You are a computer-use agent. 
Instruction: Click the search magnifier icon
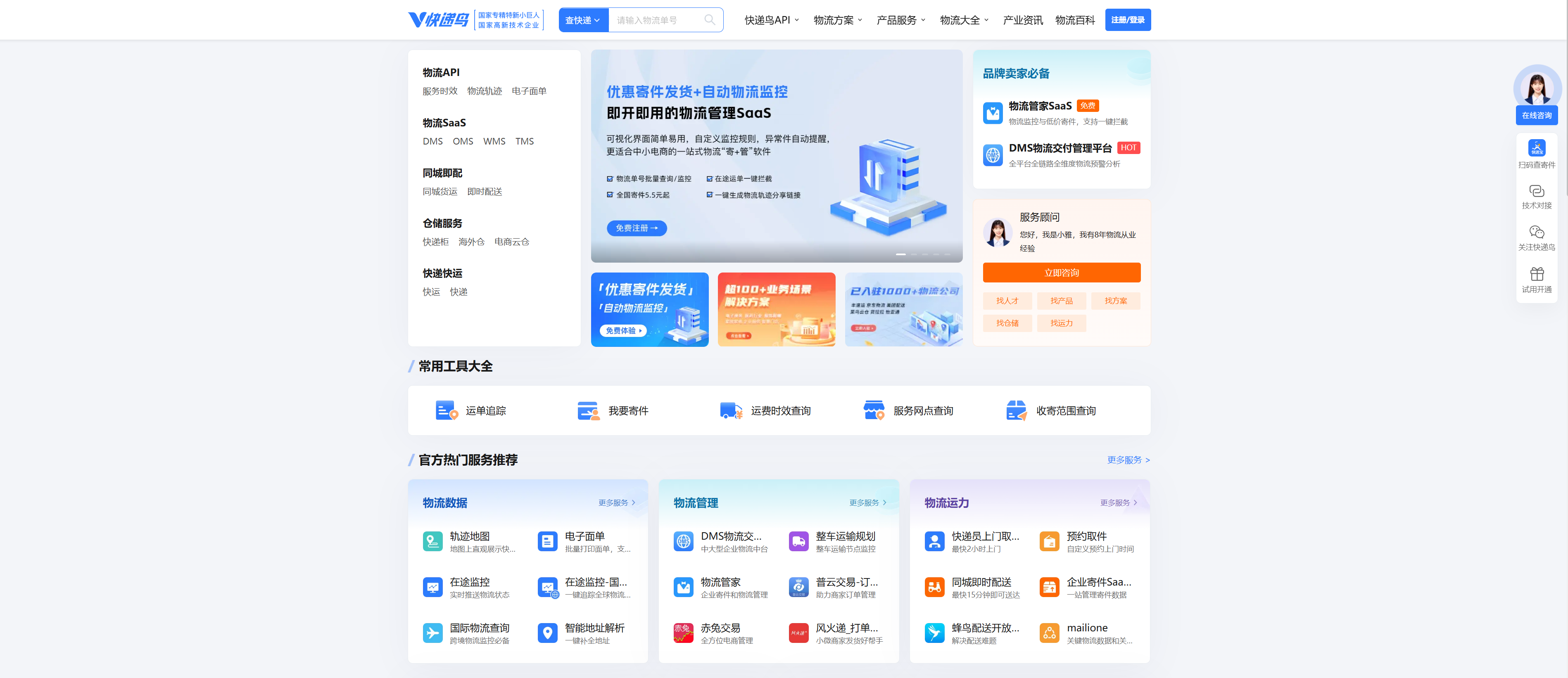point(709,20)
